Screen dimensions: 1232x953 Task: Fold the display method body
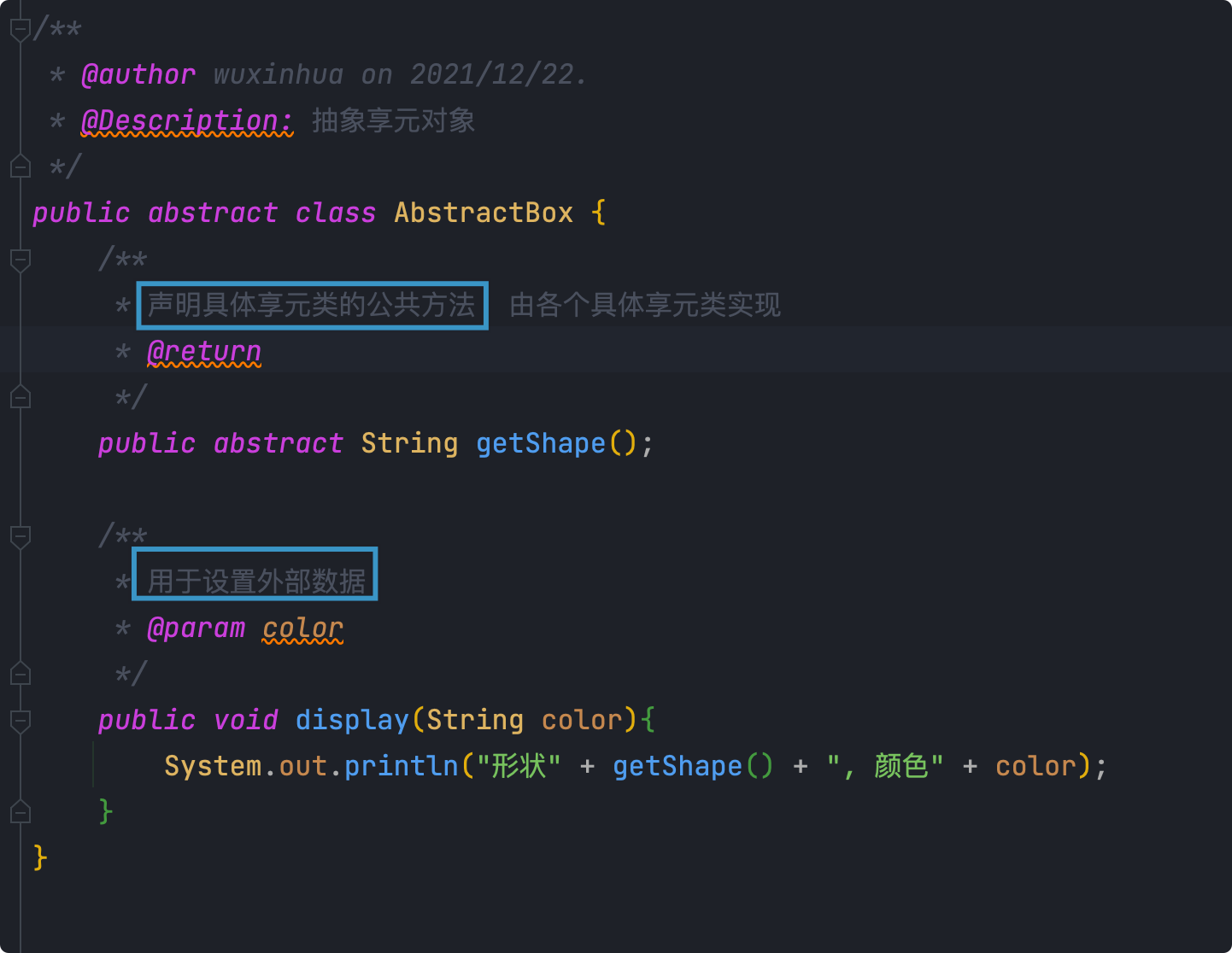pos(21,720)
